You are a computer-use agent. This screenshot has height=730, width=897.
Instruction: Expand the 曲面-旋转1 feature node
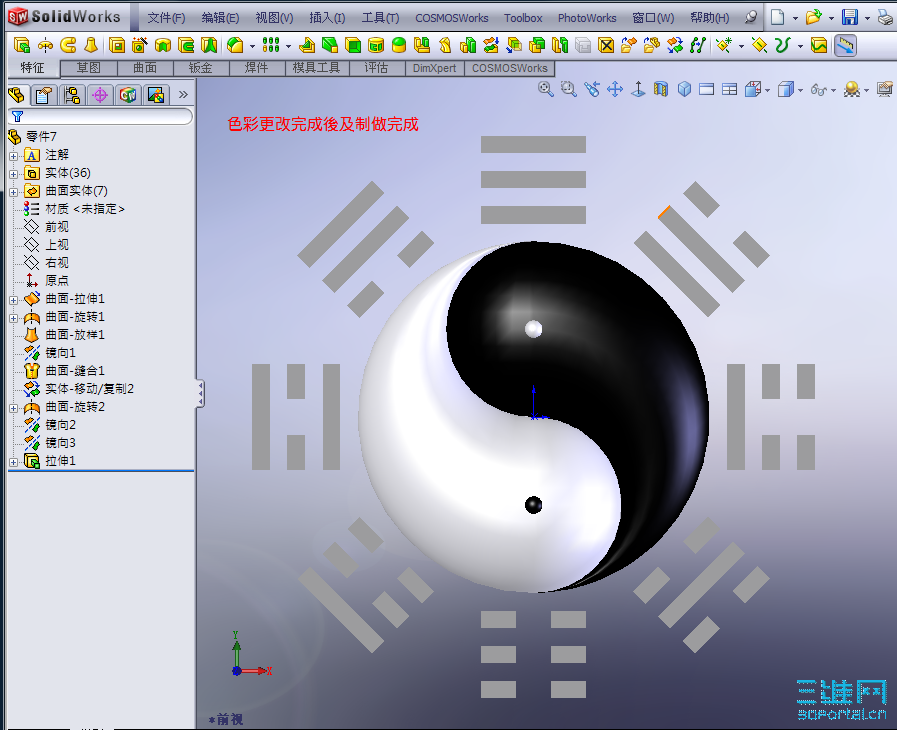13,318
